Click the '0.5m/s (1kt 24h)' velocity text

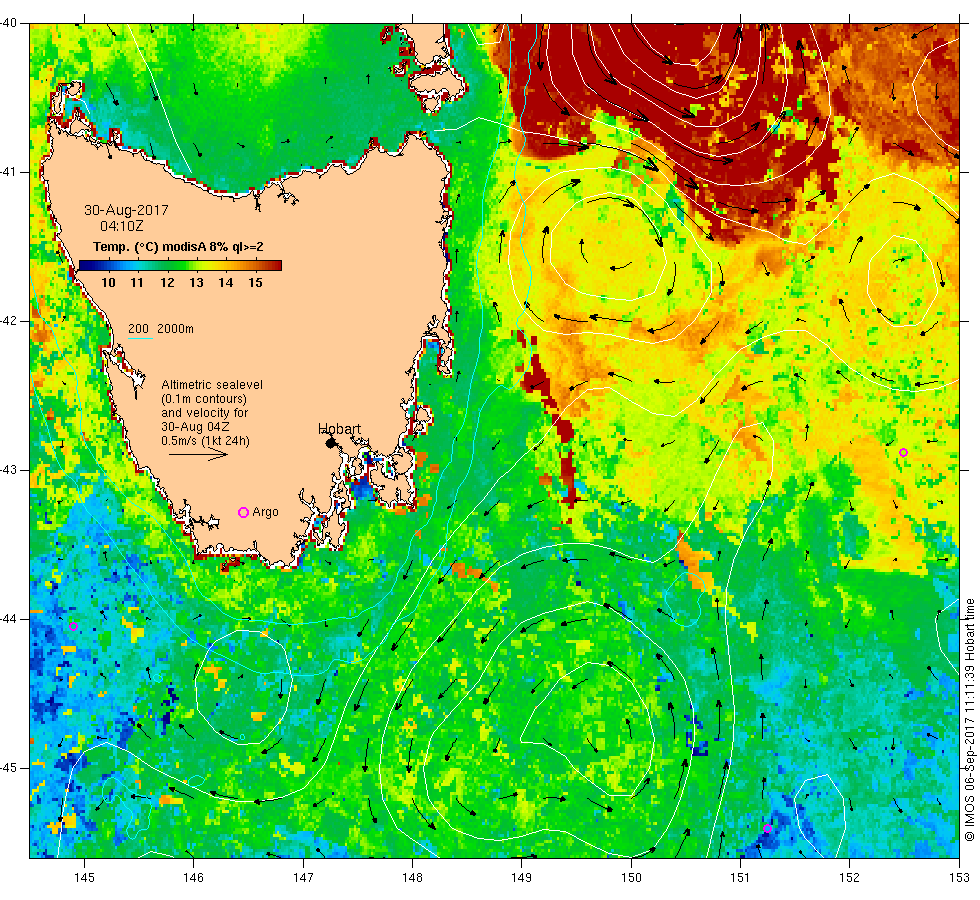(x=205, y=441)
